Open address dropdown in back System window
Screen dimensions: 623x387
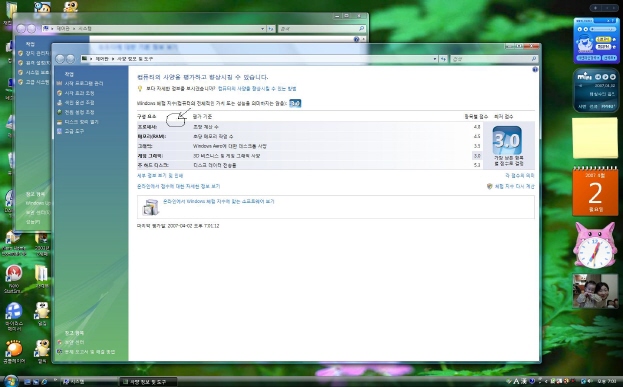point(262,29)
